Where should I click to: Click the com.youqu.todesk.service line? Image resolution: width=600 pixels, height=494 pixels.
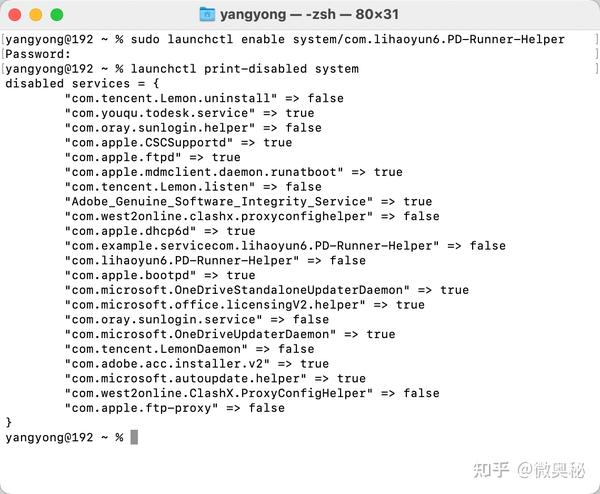189,113
